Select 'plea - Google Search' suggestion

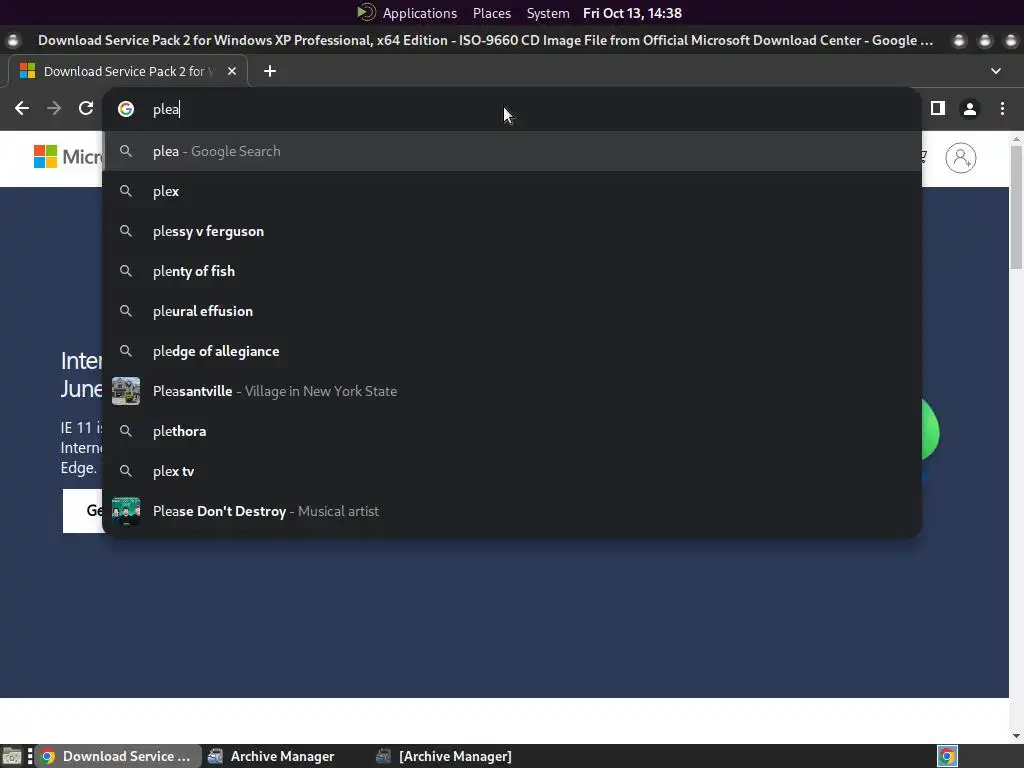[512, 152]
